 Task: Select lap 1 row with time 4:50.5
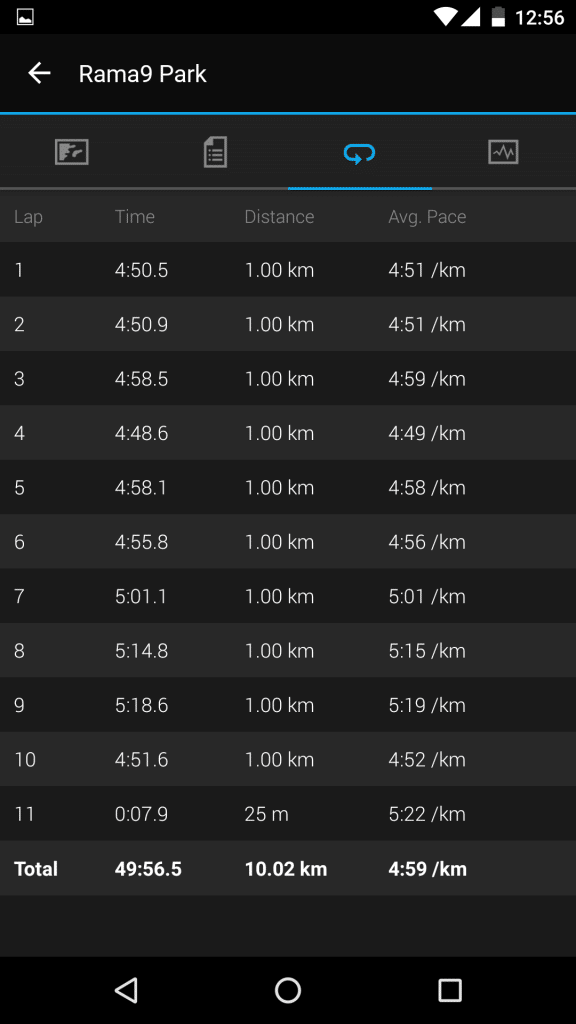[x=288, y=270]
